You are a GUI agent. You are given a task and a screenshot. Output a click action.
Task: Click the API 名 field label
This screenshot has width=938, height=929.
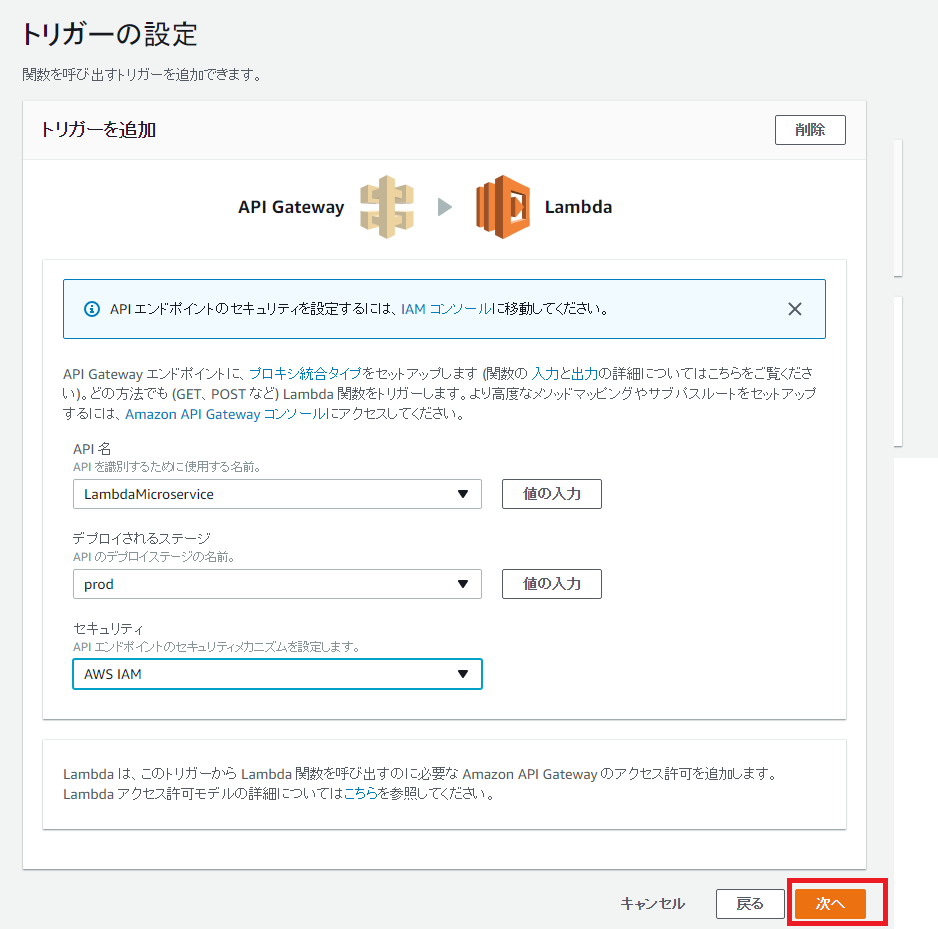coord(92,449)
